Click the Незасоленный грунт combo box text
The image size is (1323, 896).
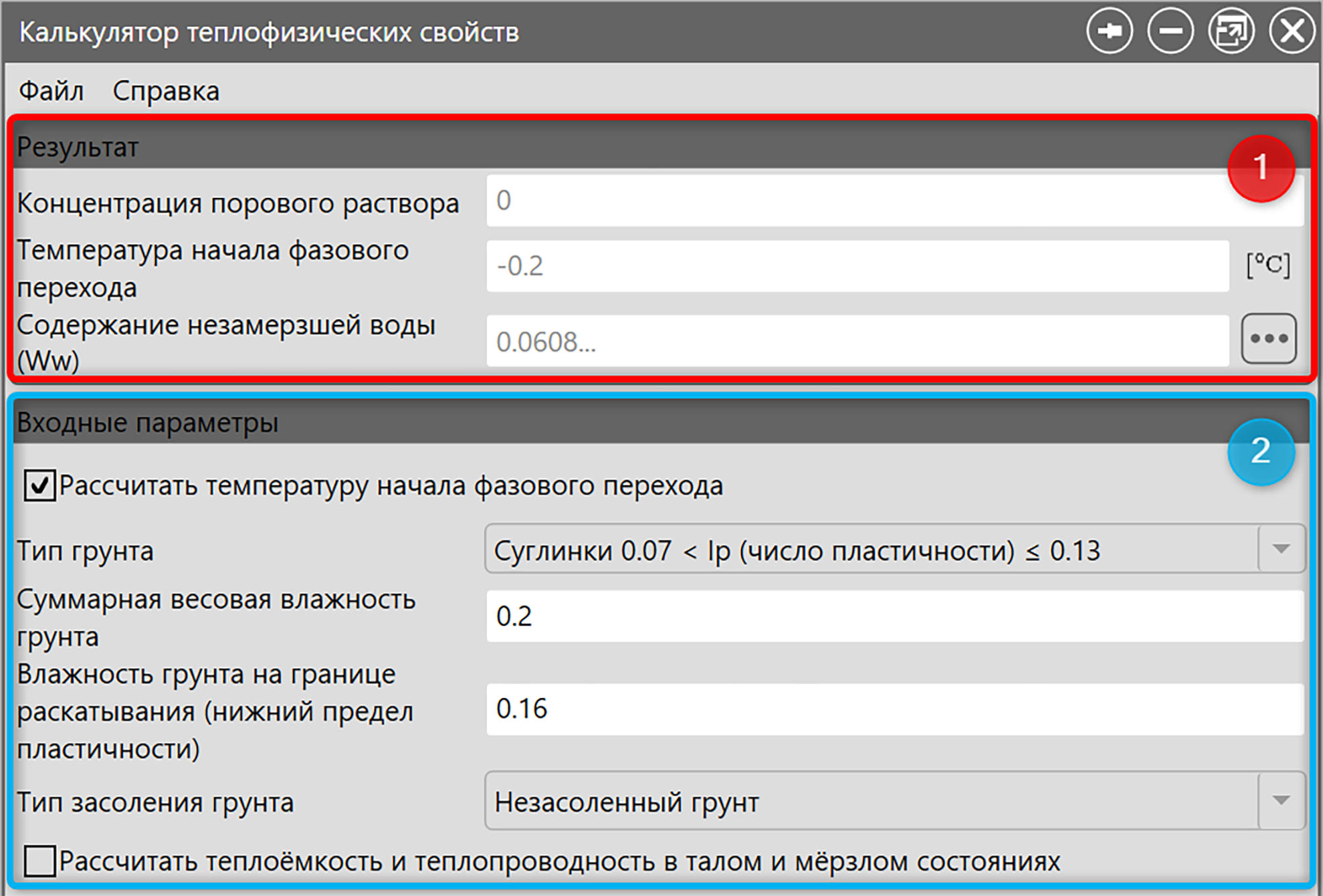click(x=627, y=802)
